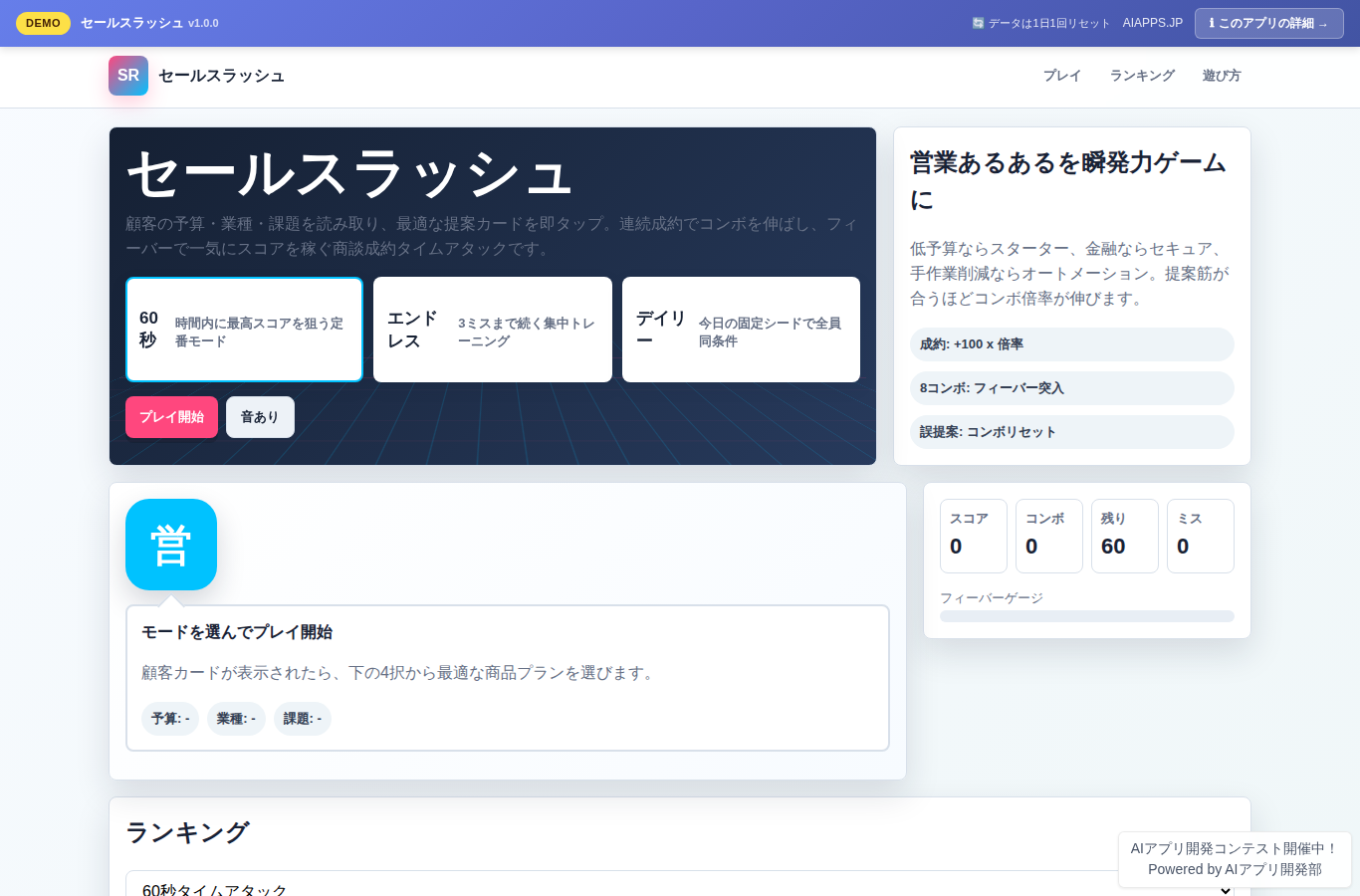Click the スコア stat box
The image size is (1360, 896).
tap(974, 536)
